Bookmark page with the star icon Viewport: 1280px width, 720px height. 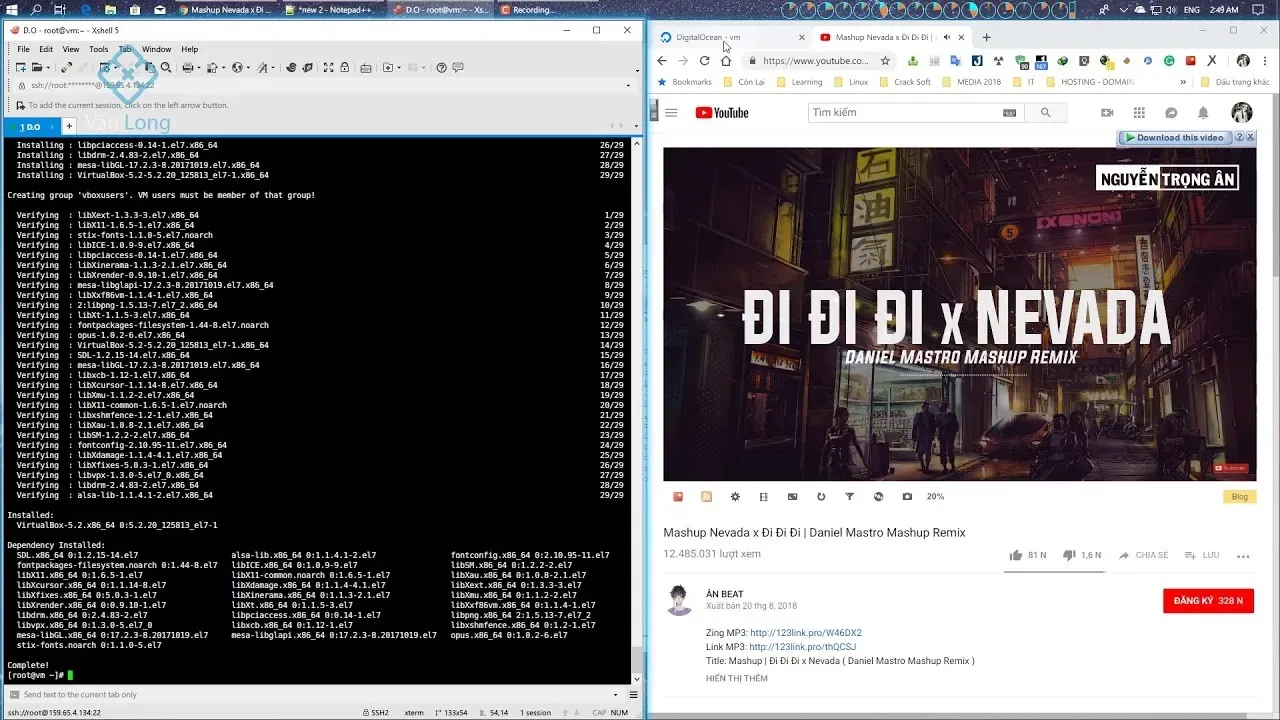885,61
